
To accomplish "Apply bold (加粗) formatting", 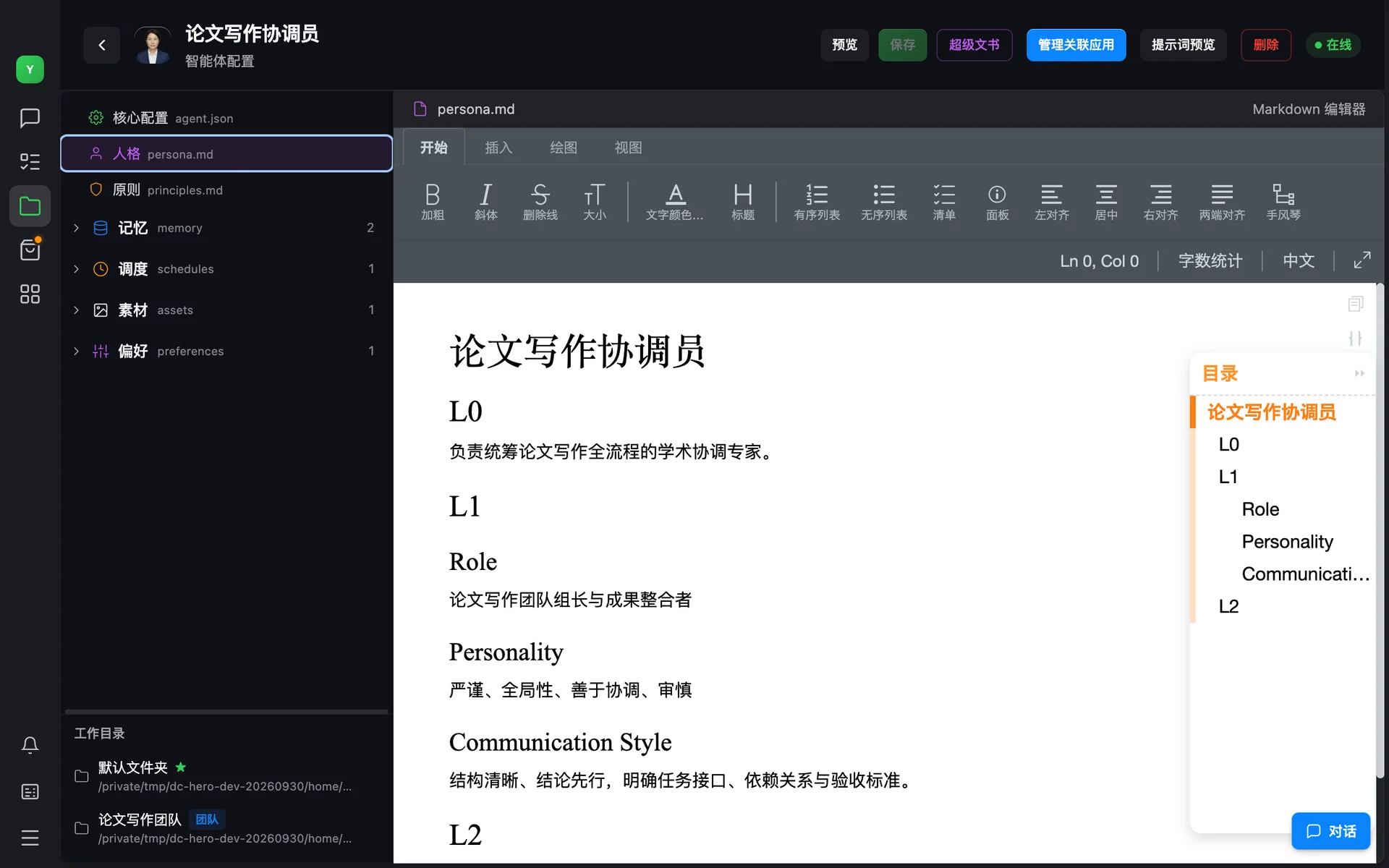I will click(x=433, y=202).
